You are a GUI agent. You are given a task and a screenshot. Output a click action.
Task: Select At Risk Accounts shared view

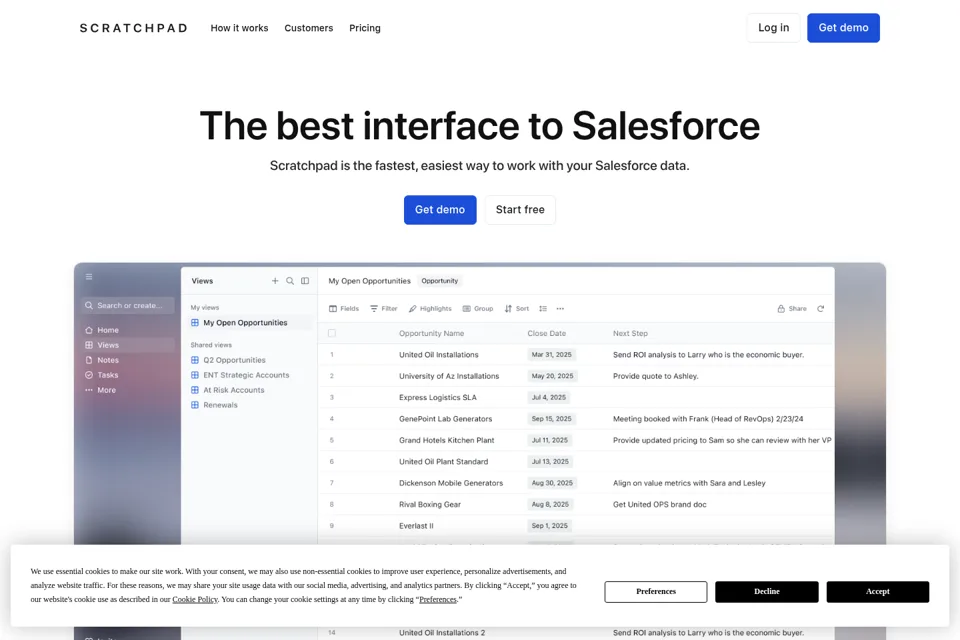click(x=228, y=390)
